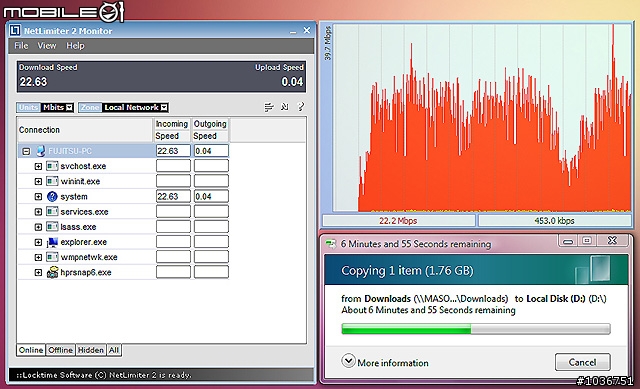Click the system question mark icon
The image size is (640, 389).
coord(52,196)
